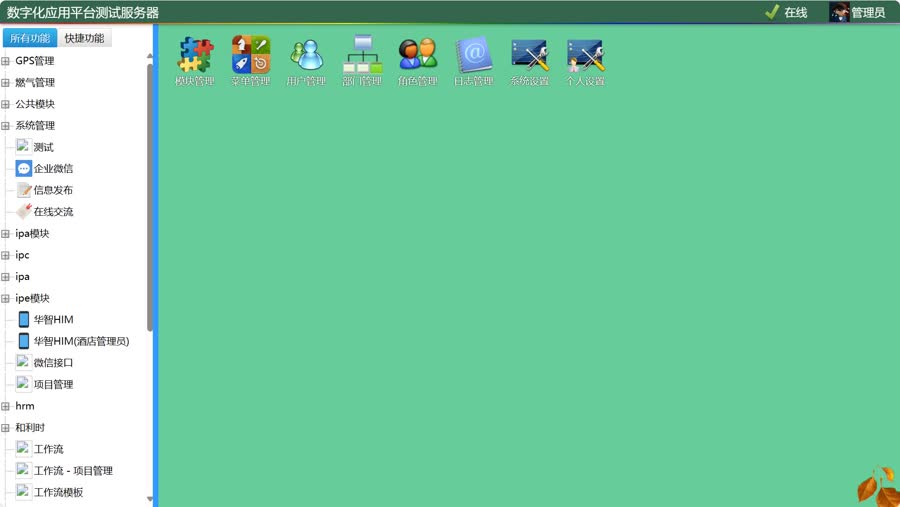Open the 日志管理 icon
The image size is (900, 507).
pos(473,54)
